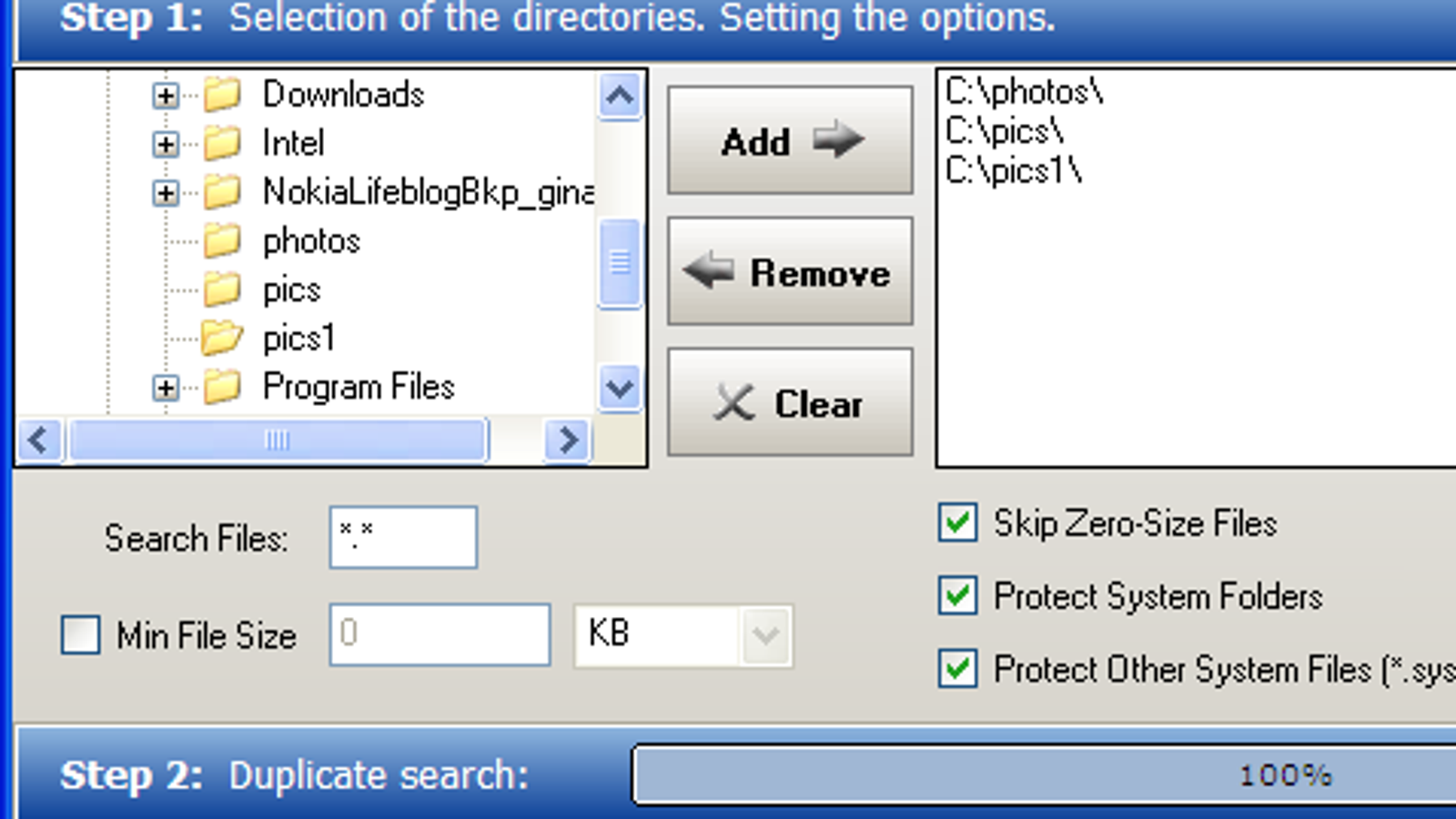Select the photos folder icon
1456x819 pixels.
[x=222, y=241]
